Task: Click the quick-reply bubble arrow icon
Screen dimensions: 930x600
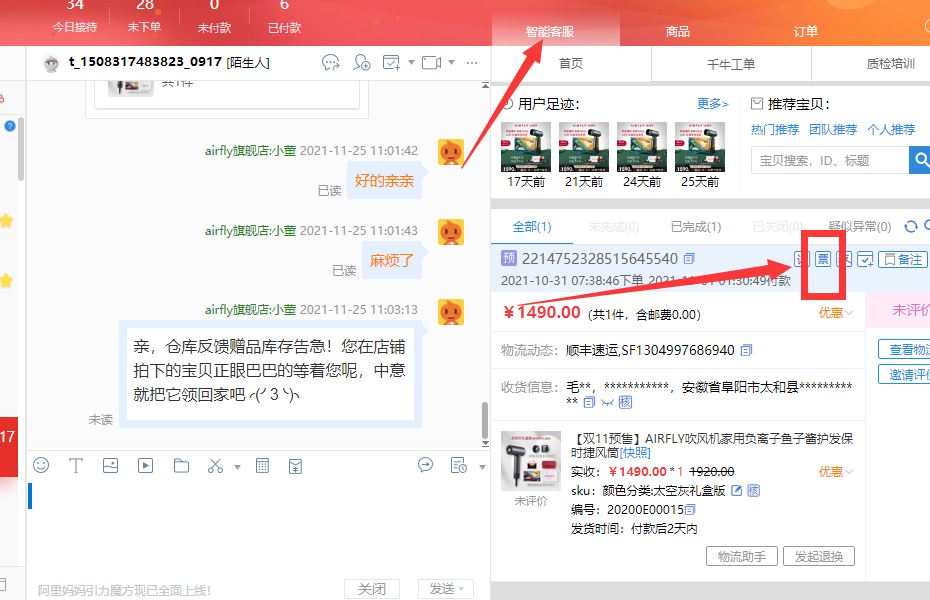Action: [x=425, y=465]
